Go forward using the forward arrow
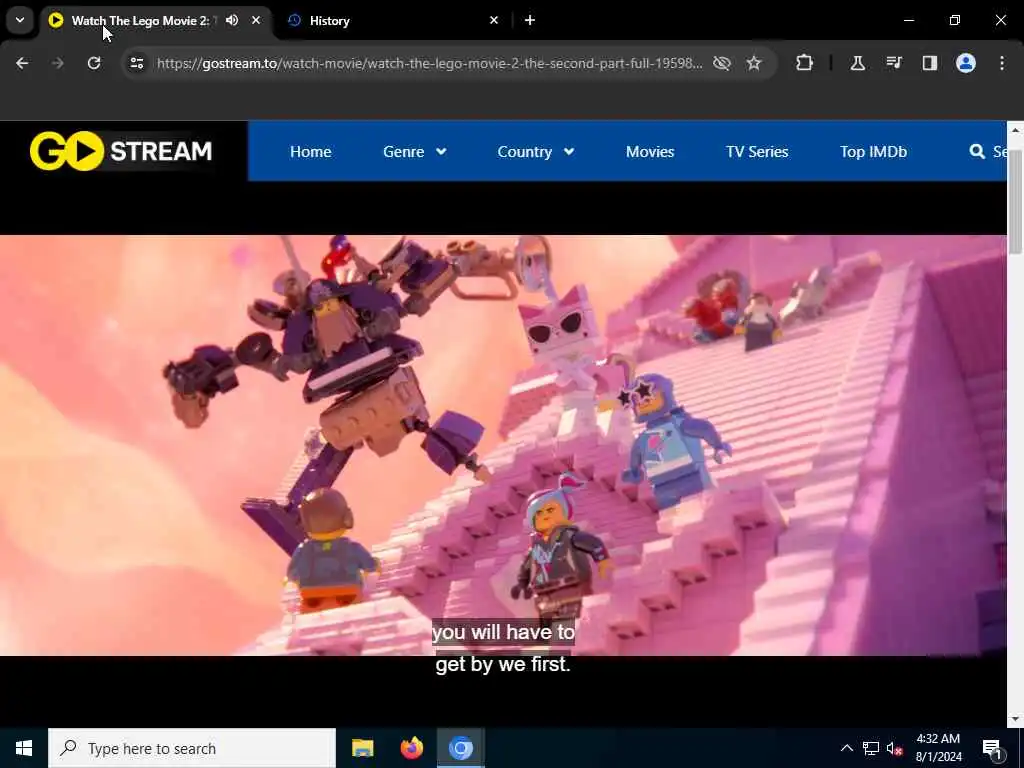The image size is (1024, 768). click(57, 63)
